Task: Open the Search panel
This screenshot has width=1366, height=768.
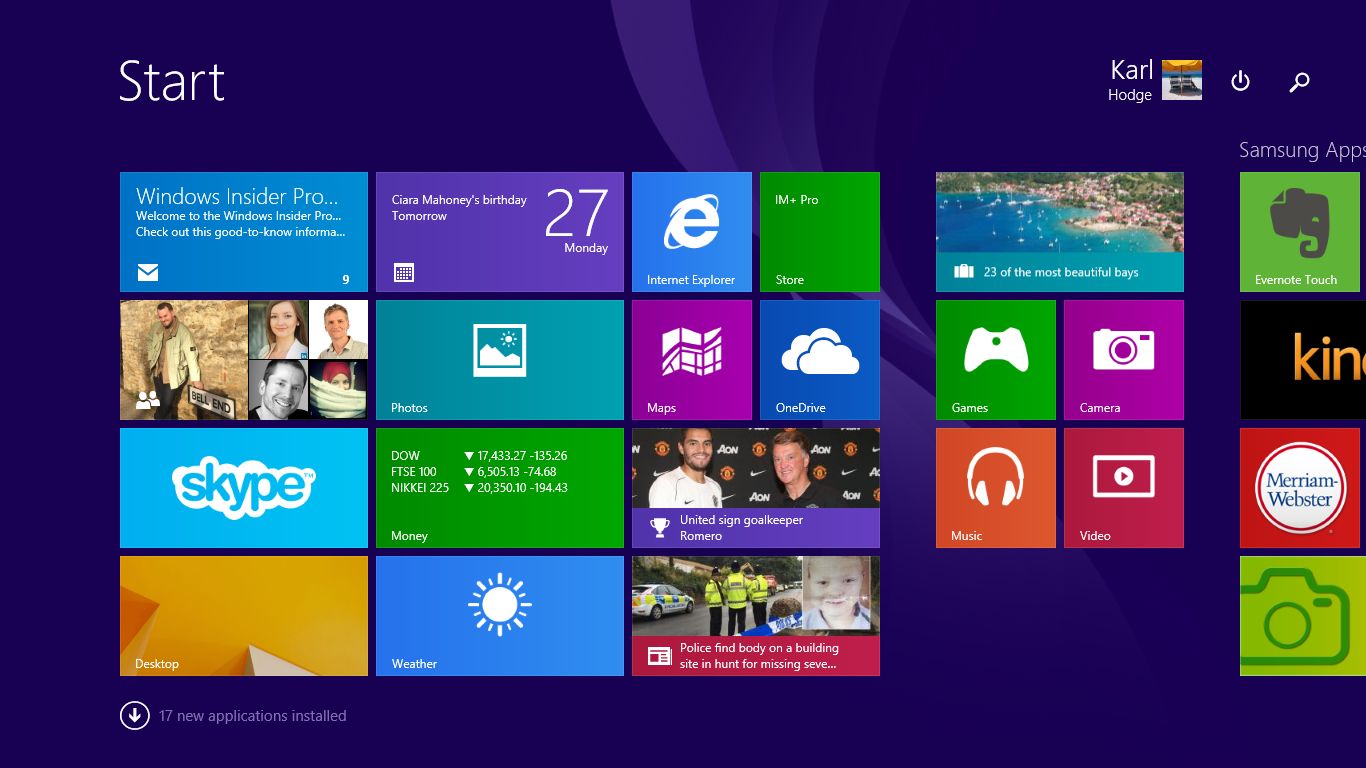Action: point(1299,81)
